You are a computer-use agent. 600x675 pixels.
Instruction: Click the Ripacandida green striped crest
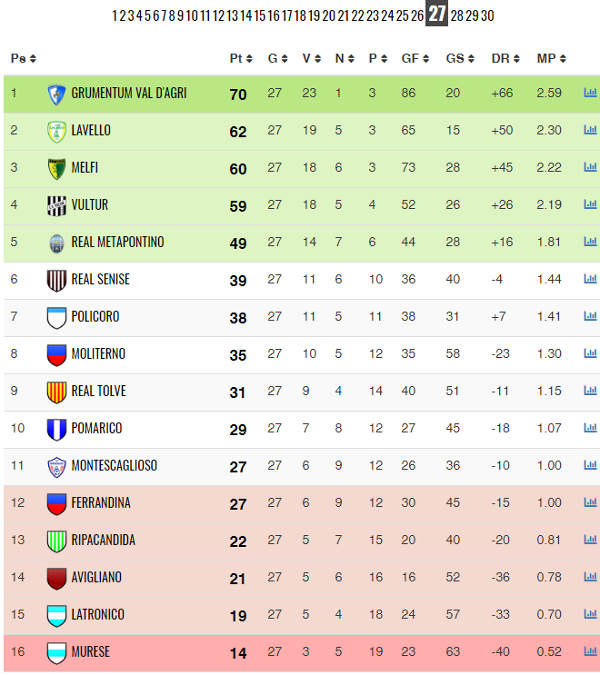pos(56,541)
